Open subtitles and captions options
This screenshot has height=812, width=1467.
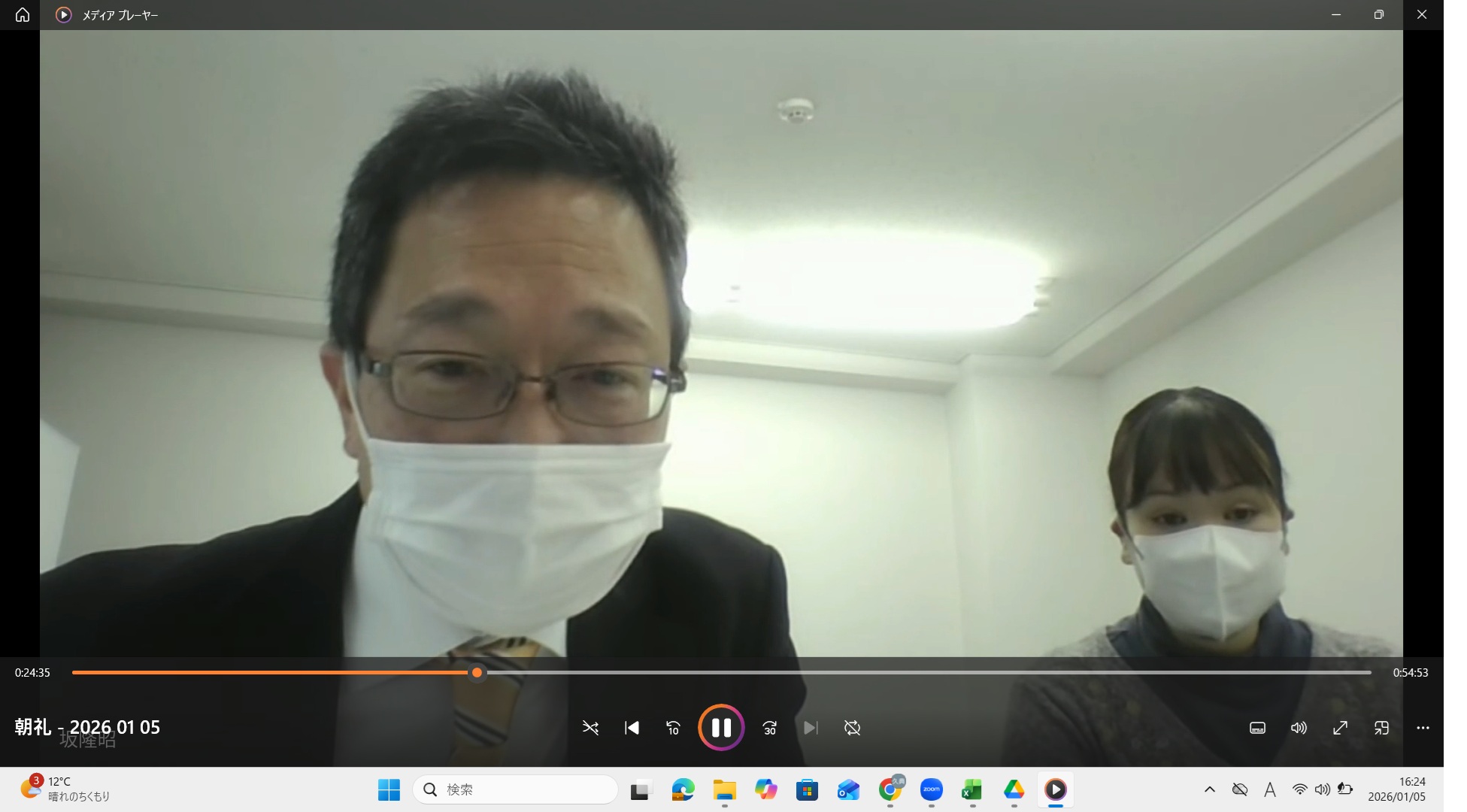pyautogui.click(x=1257, y=728)
